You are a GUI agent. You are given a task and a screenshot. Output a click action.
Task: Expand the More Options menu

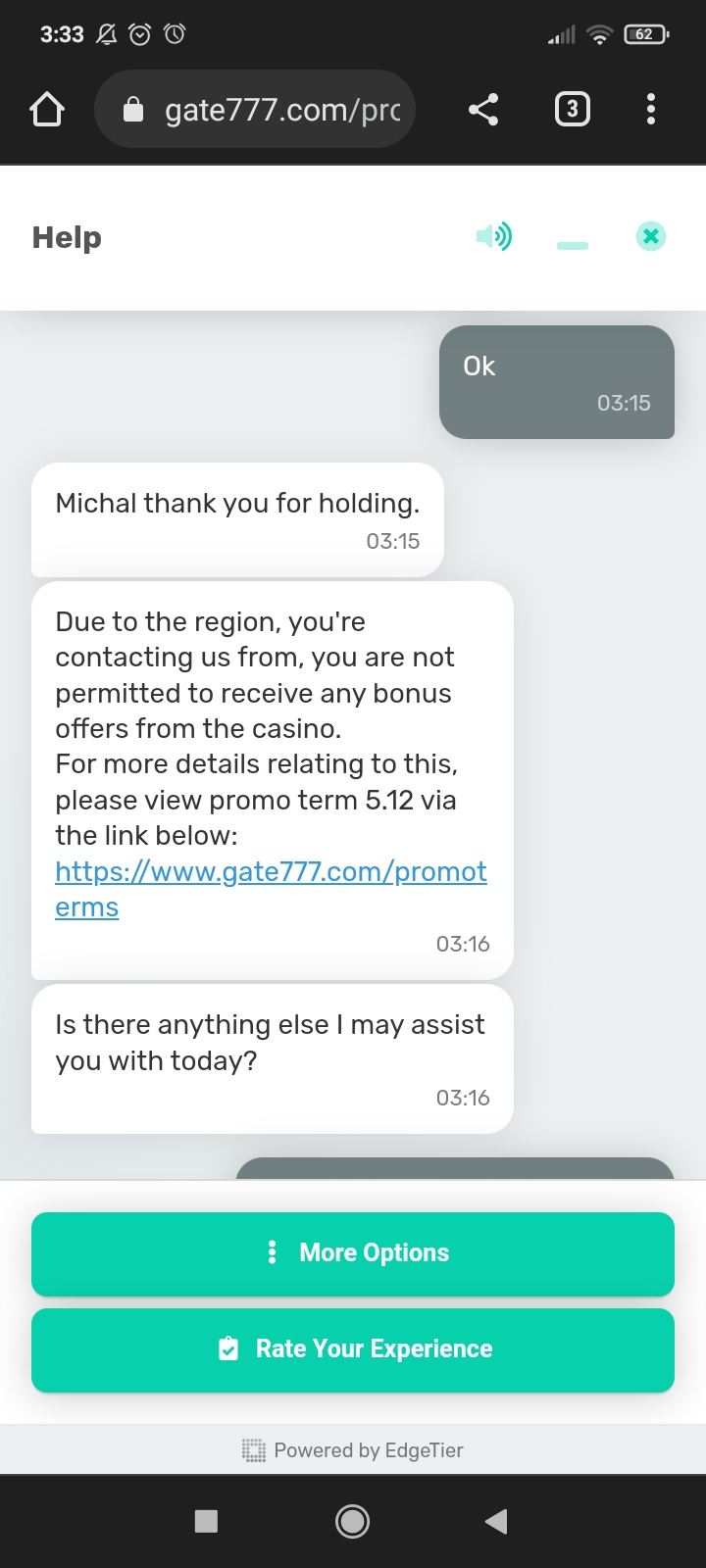(x=353, y=1253)
